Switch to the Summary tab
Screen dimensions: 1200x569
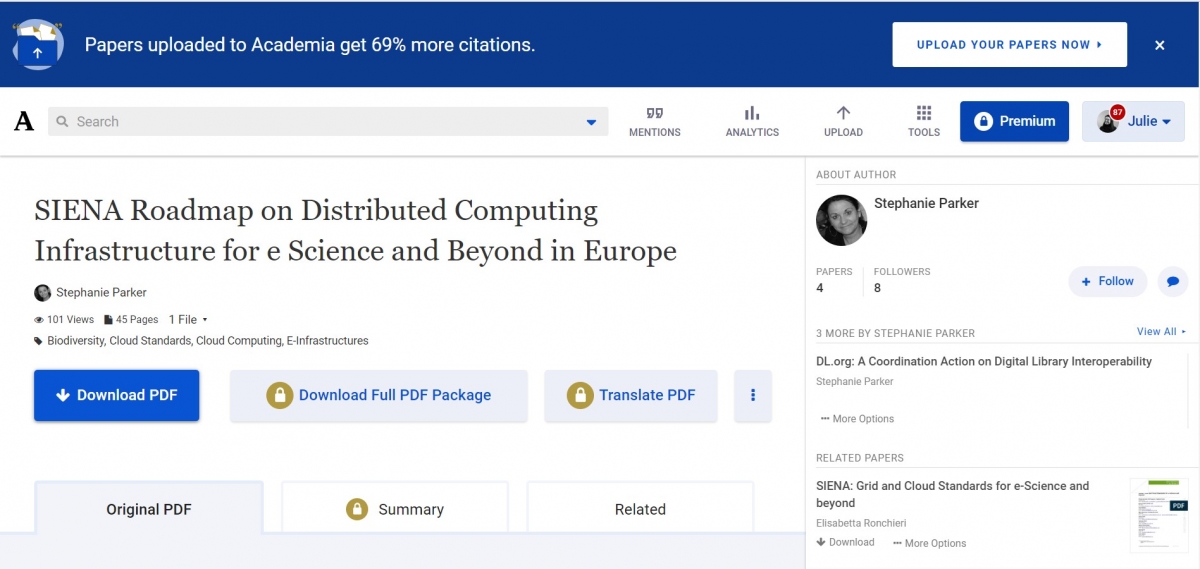pyautogui.click(x=395, y=509)
